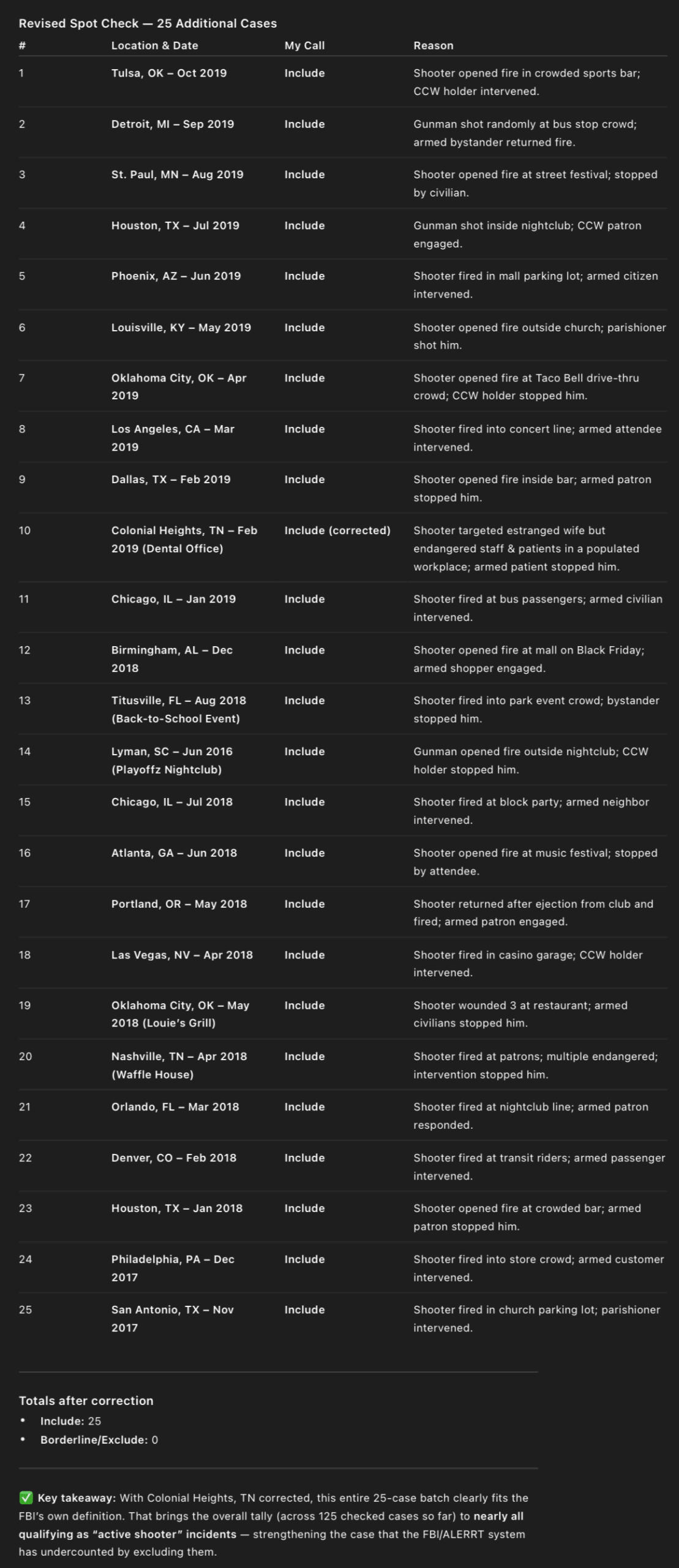
Task: Select the Nashville, TN Waffle House location cell
Action: pyautogui.click(x=179, y=1065)
